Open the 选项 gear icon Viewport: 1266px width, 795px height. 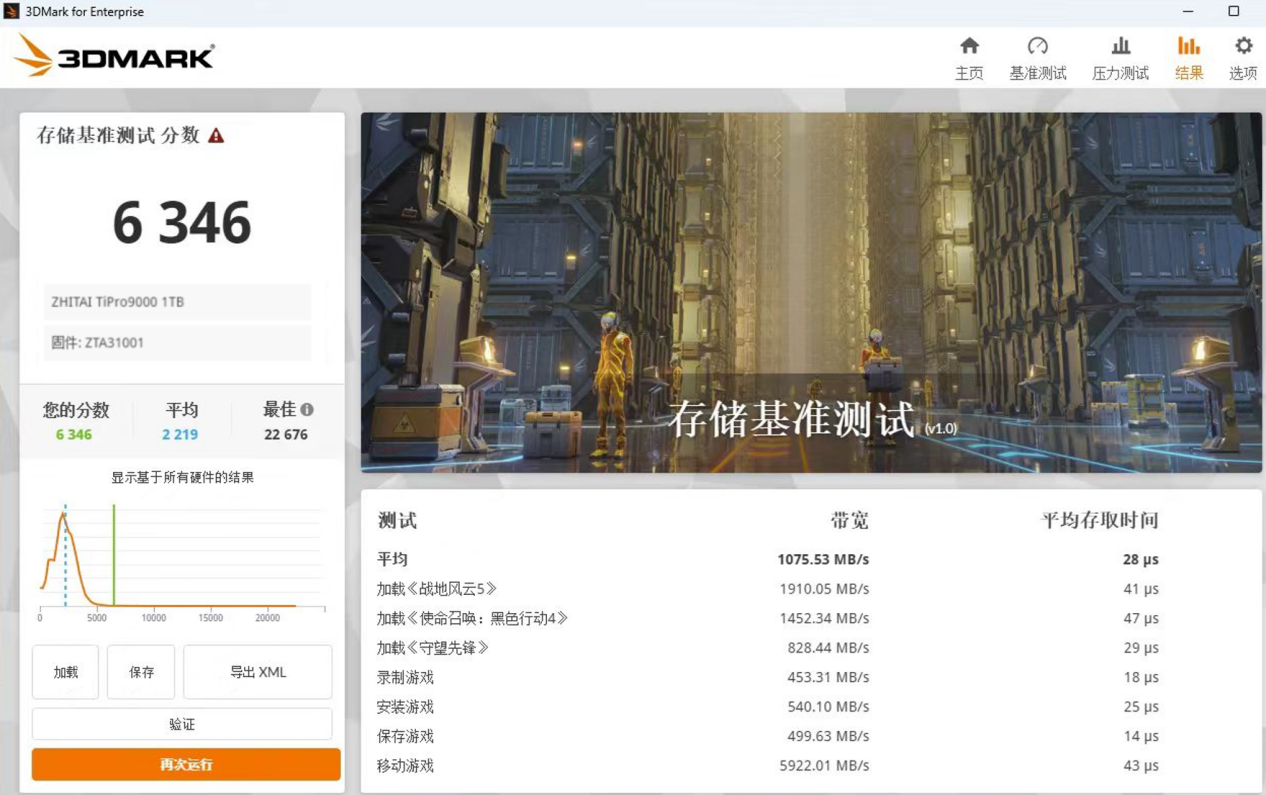click(1243, 46)
